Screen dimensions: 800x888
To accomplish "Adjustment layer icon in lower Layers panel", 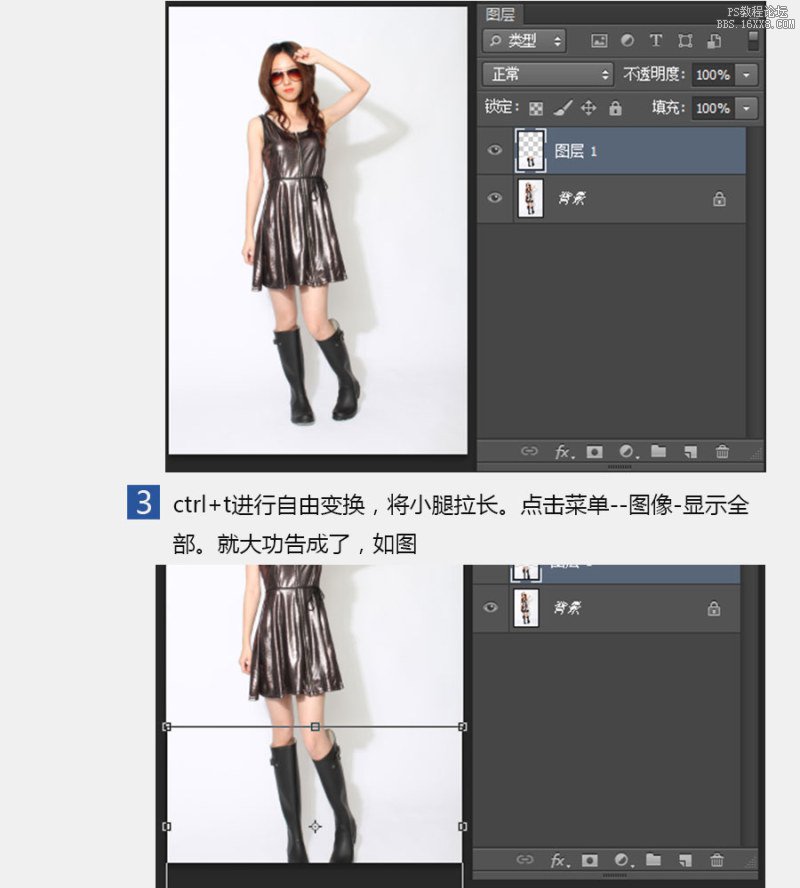I will click(623, 860).
